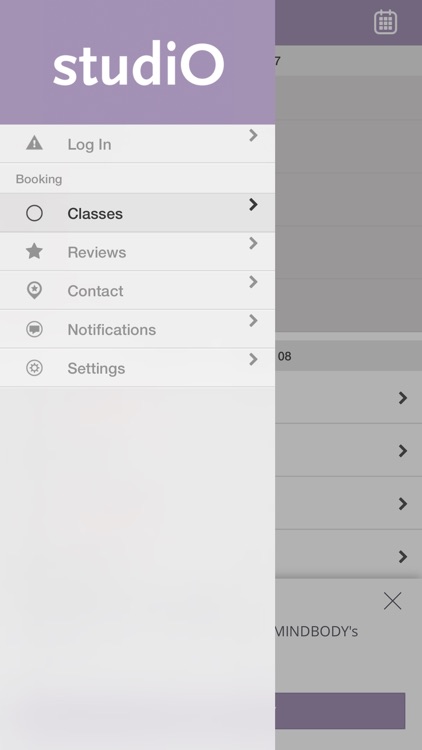Image resolution: width=422 pixels, height=750 pixels.
Task: Open the first class row under the 08 header
Action: 348,397
